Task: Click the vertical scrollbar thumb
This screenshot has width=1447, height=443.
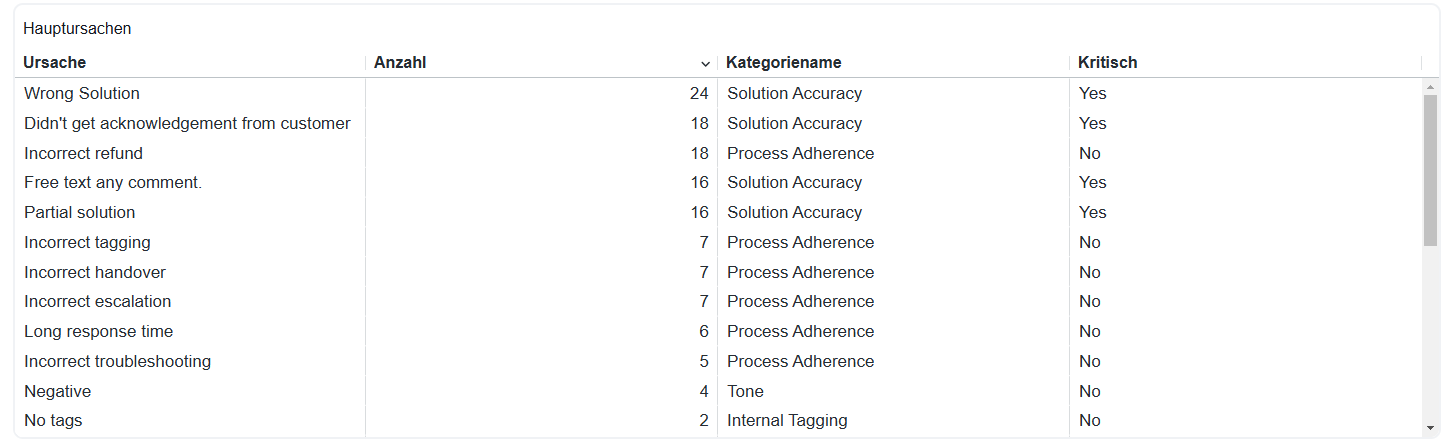Action: click(1430, 170)
